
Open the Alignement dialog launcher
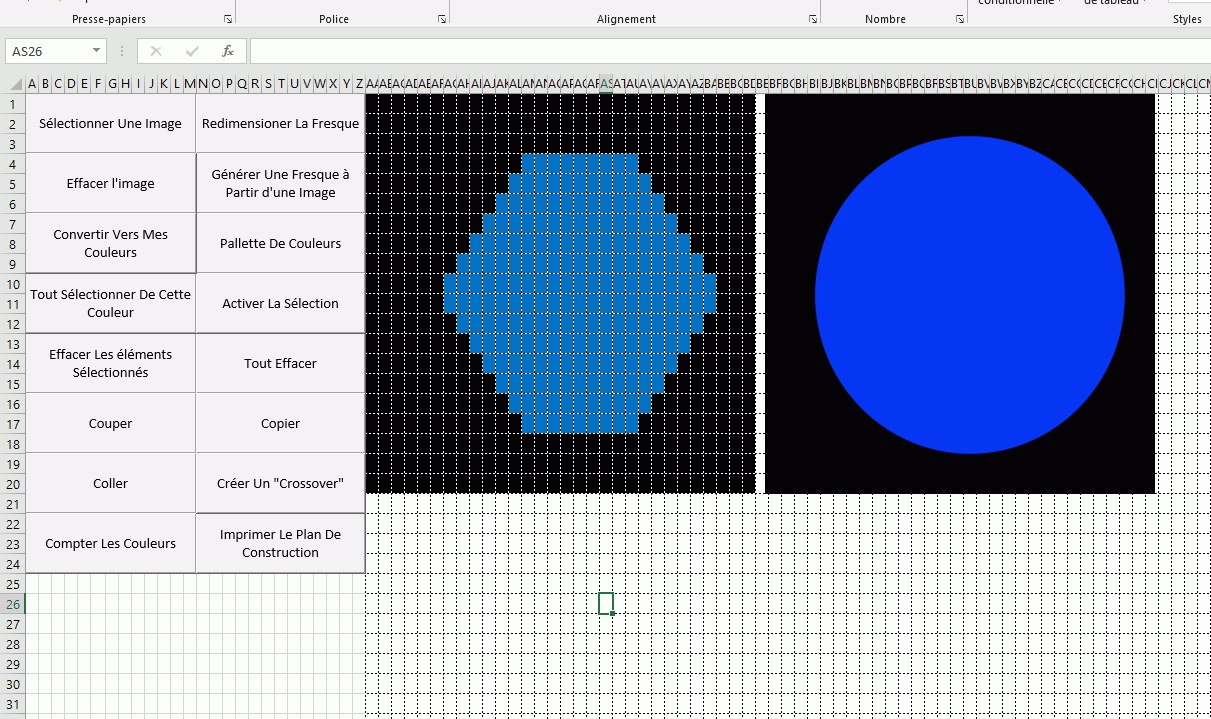812,19
